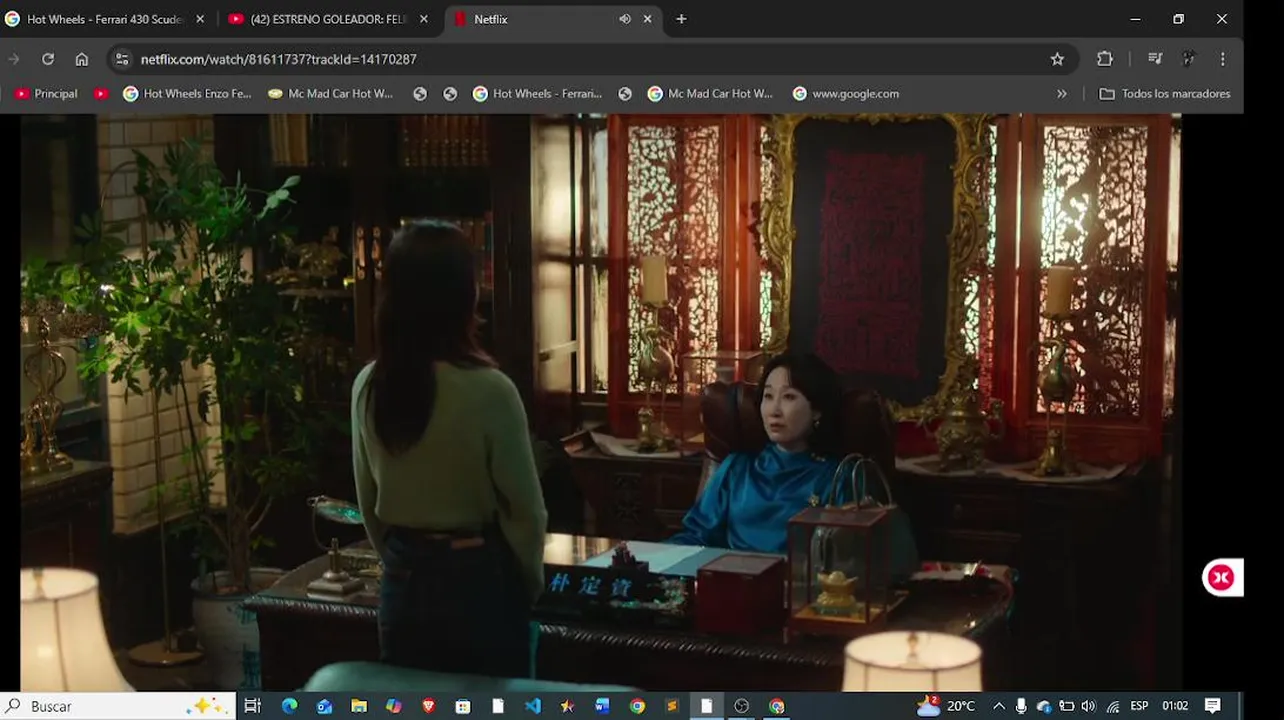Mute the Netflix tab audio icon

pos(625,19)
